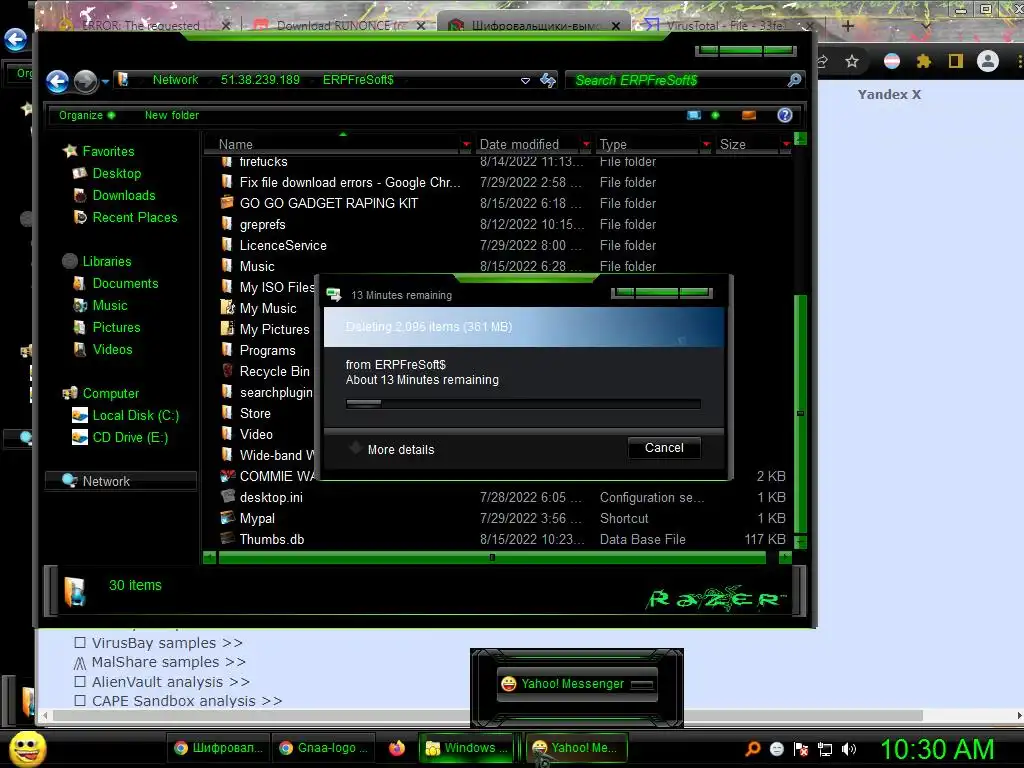
Task: Switch to the ERROR: The requested tab
Action: 140,25
